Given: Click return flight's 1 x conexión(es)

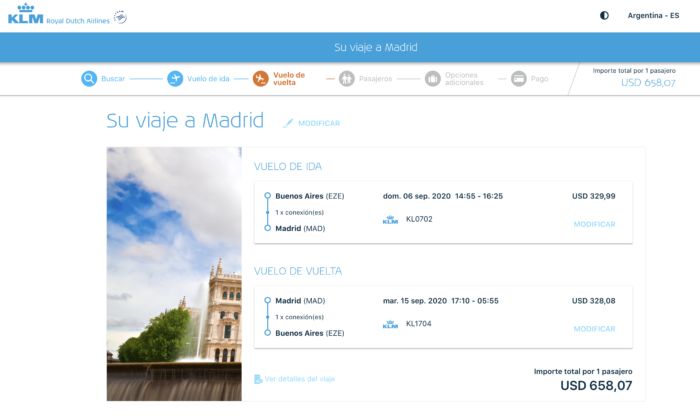Looking at the screenshot, I should 299,317.
